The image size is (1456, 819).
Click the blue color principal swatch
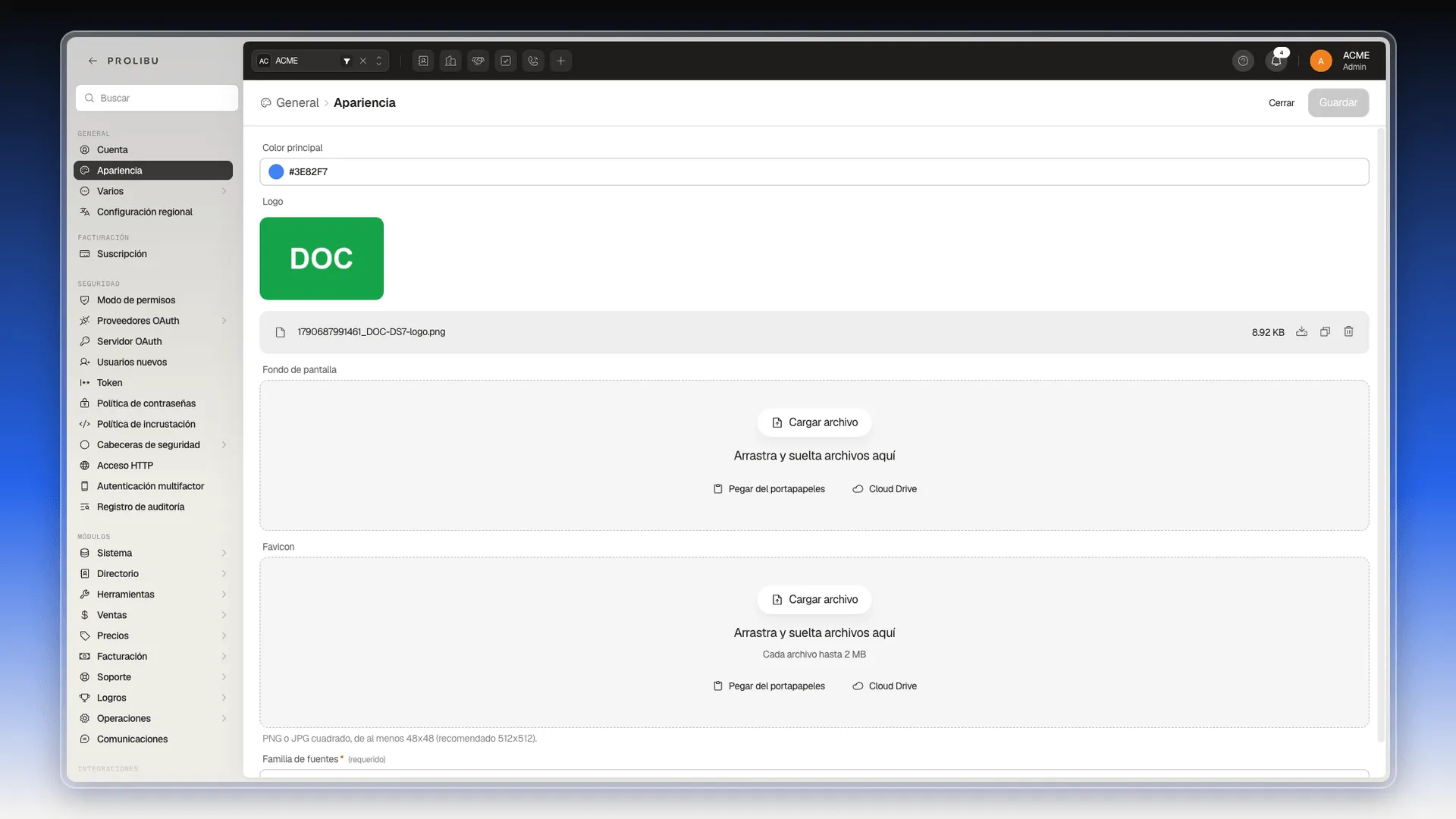pyautogui.click(x=276, y=172)
